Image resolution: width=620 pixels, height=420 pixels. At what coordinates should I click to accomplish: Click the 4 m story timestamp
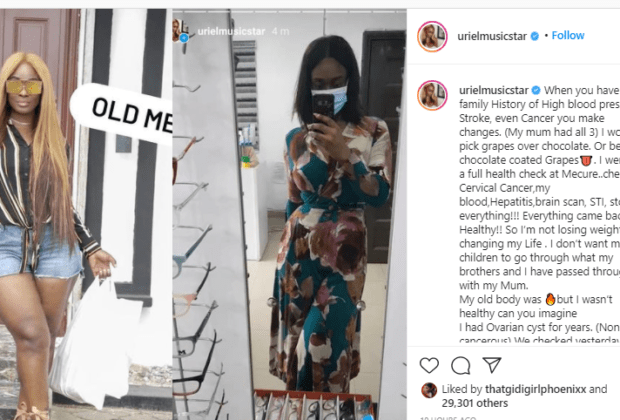(280, 31)
